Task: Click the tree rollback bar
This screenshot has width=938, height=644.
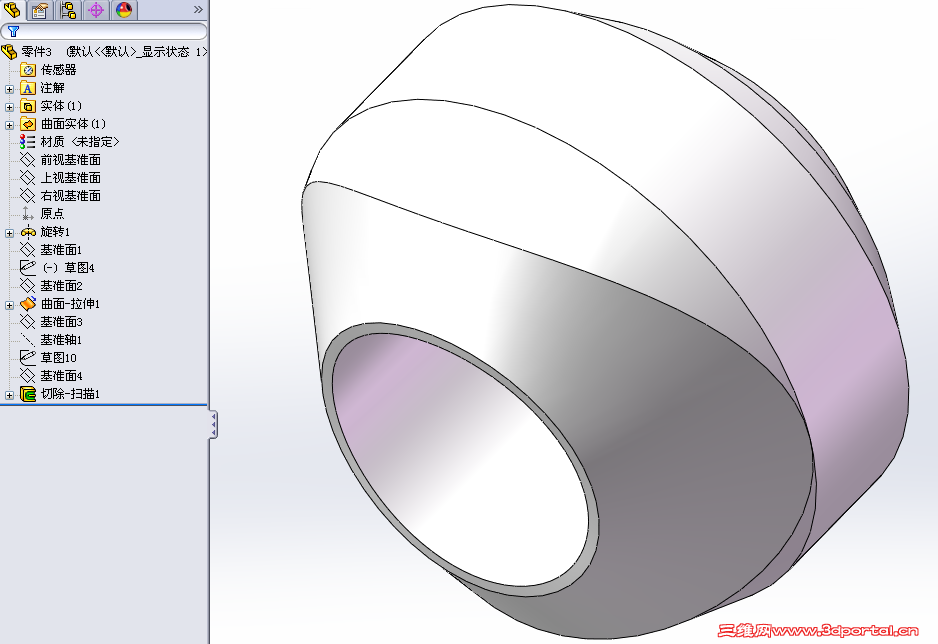Action: point(104,405)
